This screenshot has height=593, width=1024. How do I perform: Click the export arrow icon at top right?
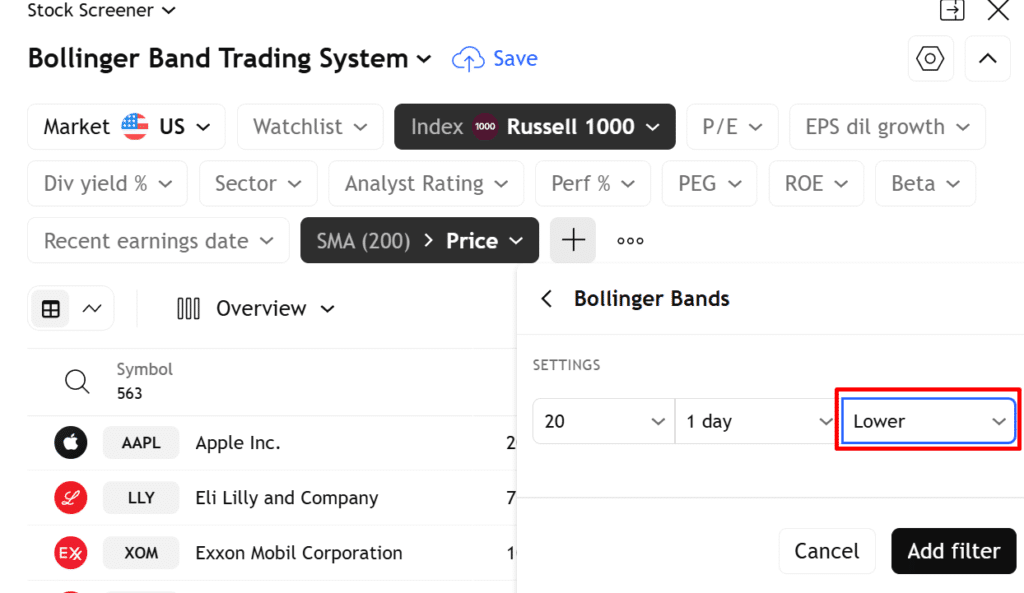[951, 11]
